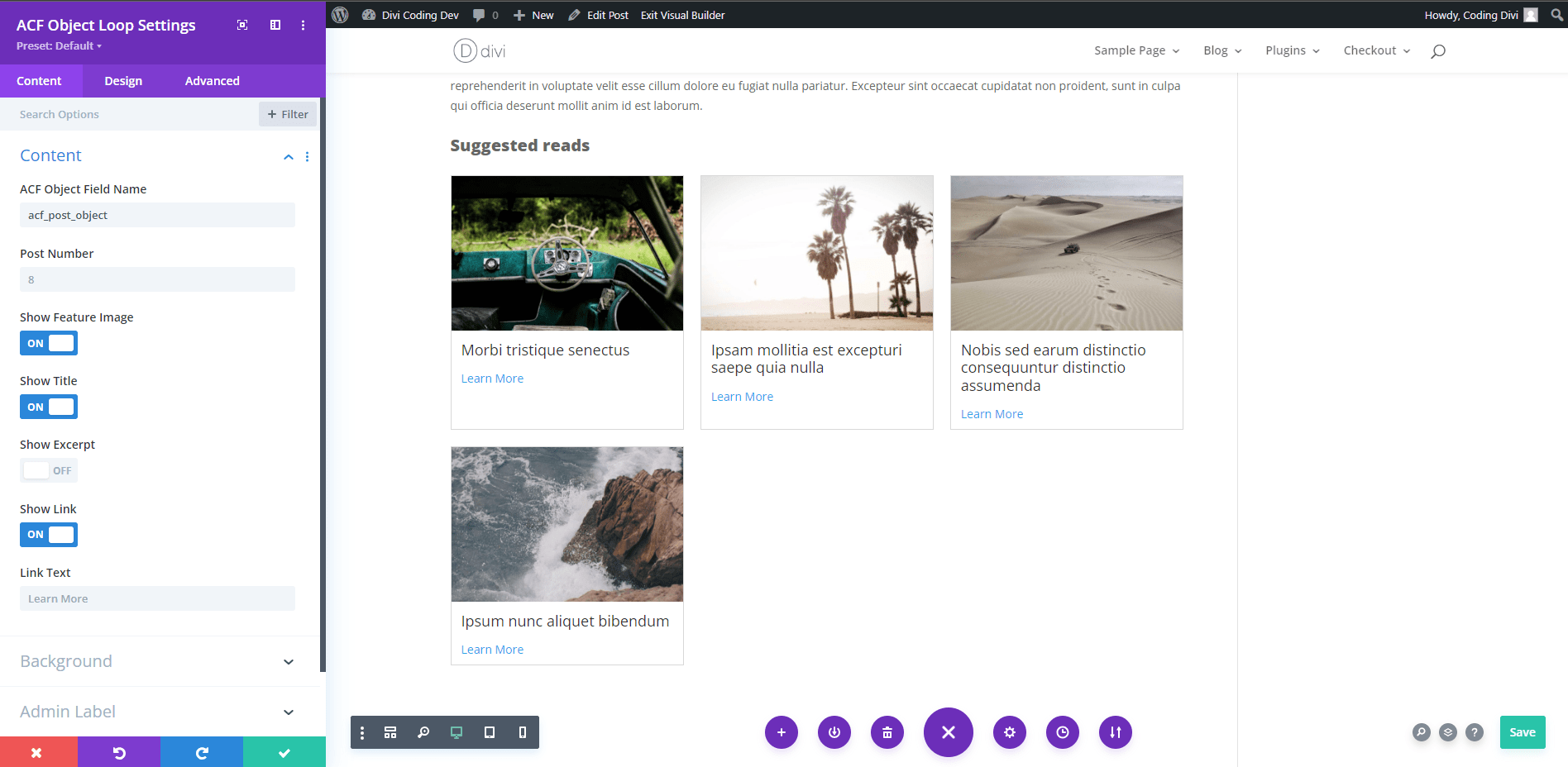The height and width of the screenshot is (767, 1568).
Task: Open the portability arrows icon
Action: click(x=1115, y=732)
